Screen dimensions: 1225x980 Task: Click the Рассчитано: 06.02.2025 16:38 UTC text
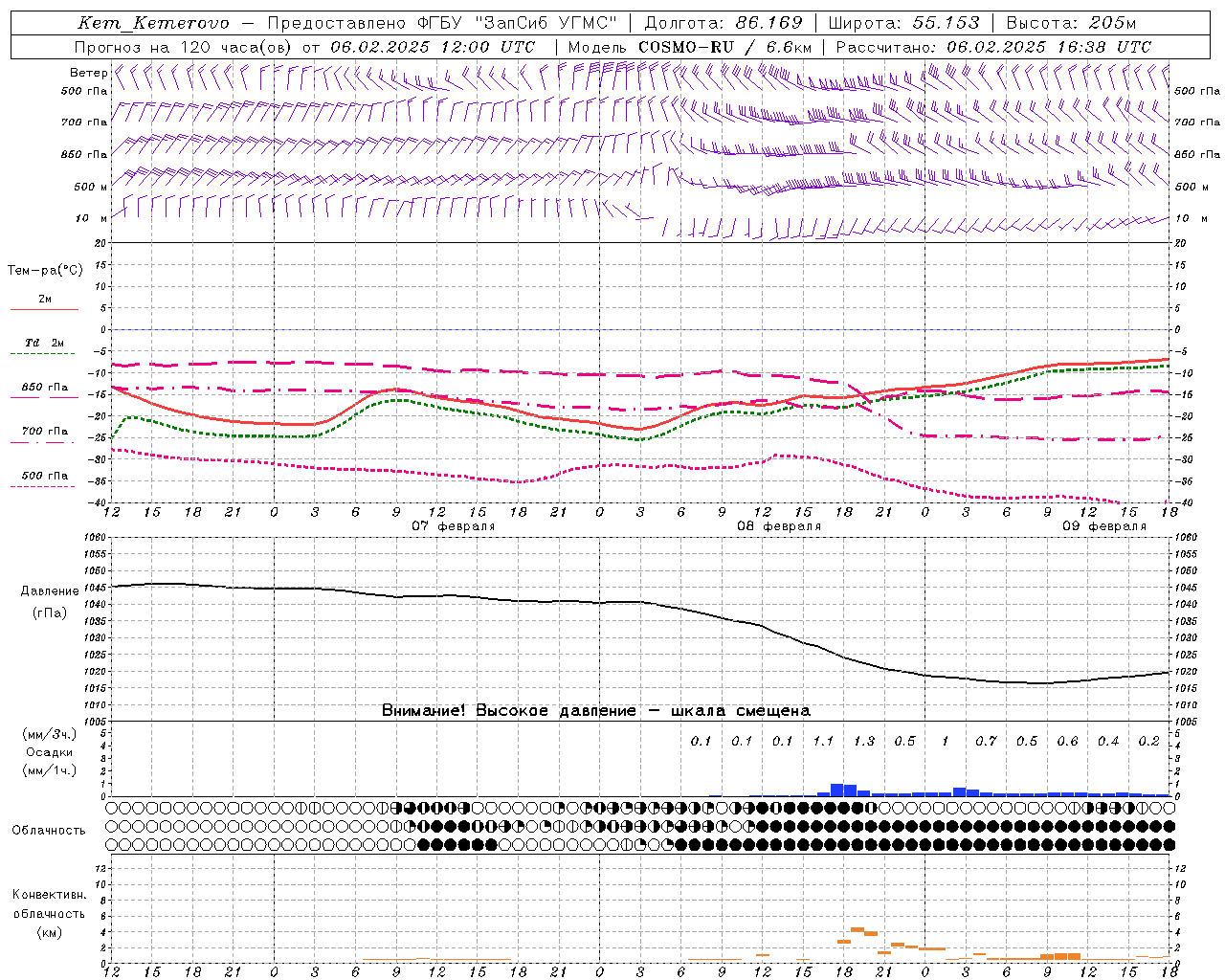pyautogui.click(x=993, y=47)
